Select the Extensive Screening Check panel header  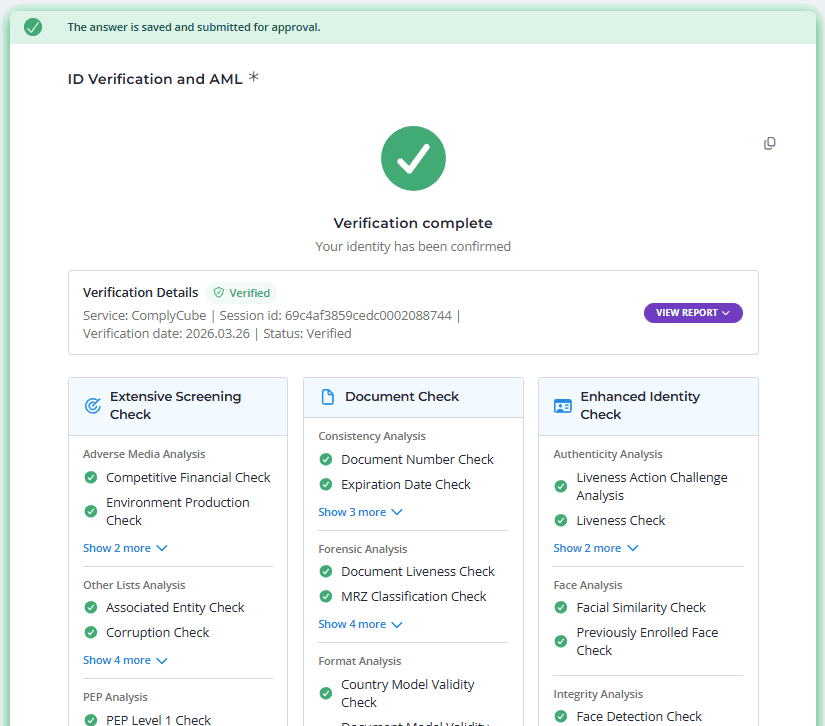[x=176, y=406]
